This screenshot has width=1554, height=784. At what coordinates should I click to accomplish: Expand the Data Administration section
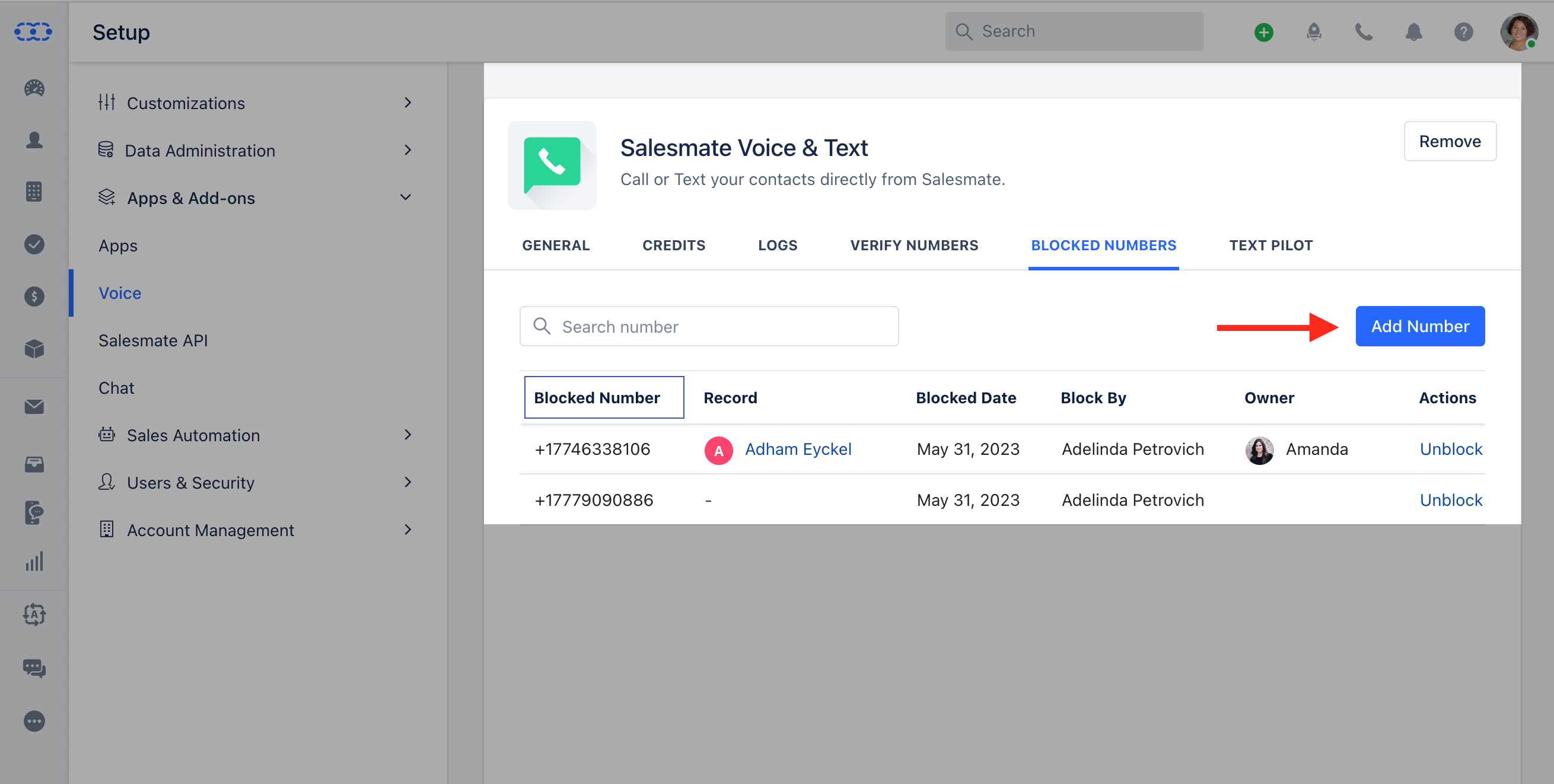coord(256,150)
